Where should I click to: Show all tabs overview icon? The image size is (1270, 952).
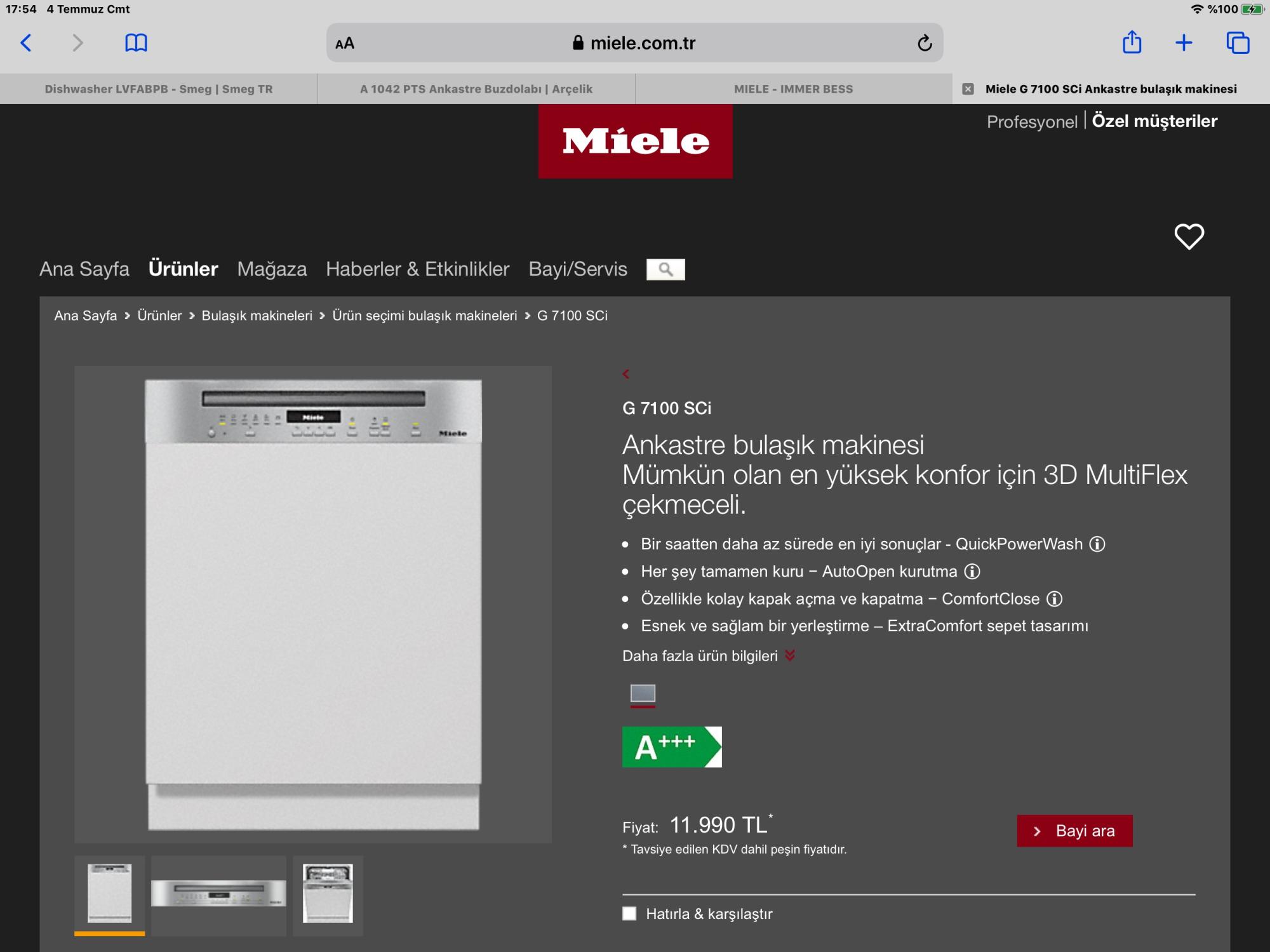[1238, 43]
